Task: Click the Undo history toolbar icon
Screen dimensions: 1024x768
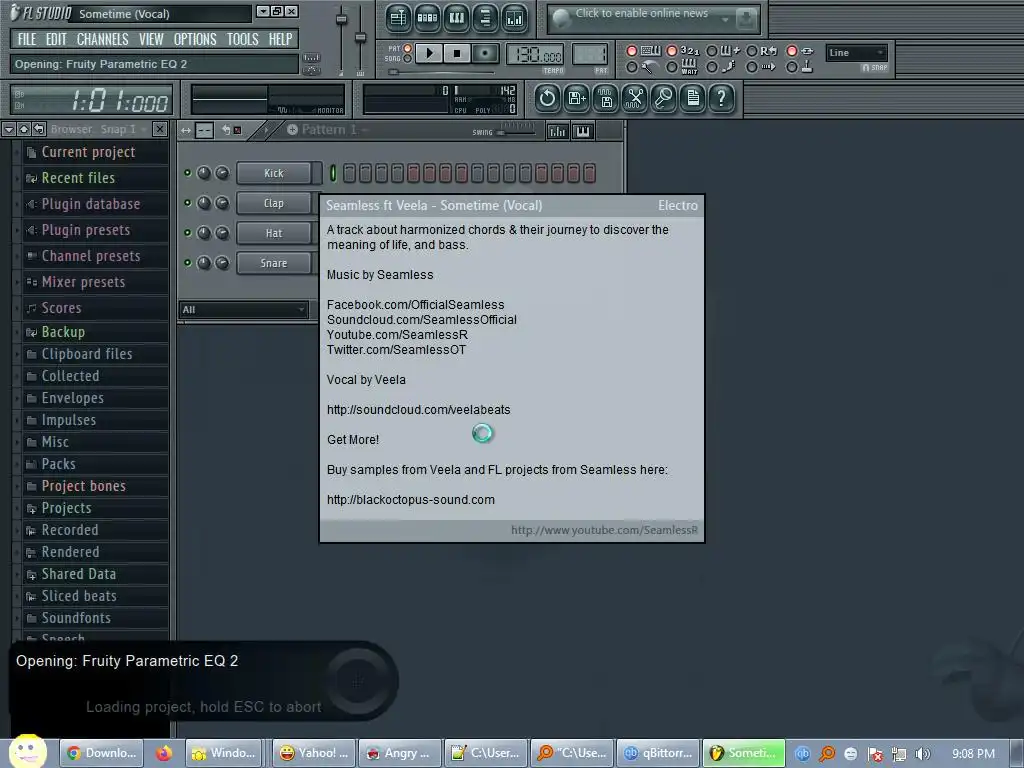Action: point(547,99)
